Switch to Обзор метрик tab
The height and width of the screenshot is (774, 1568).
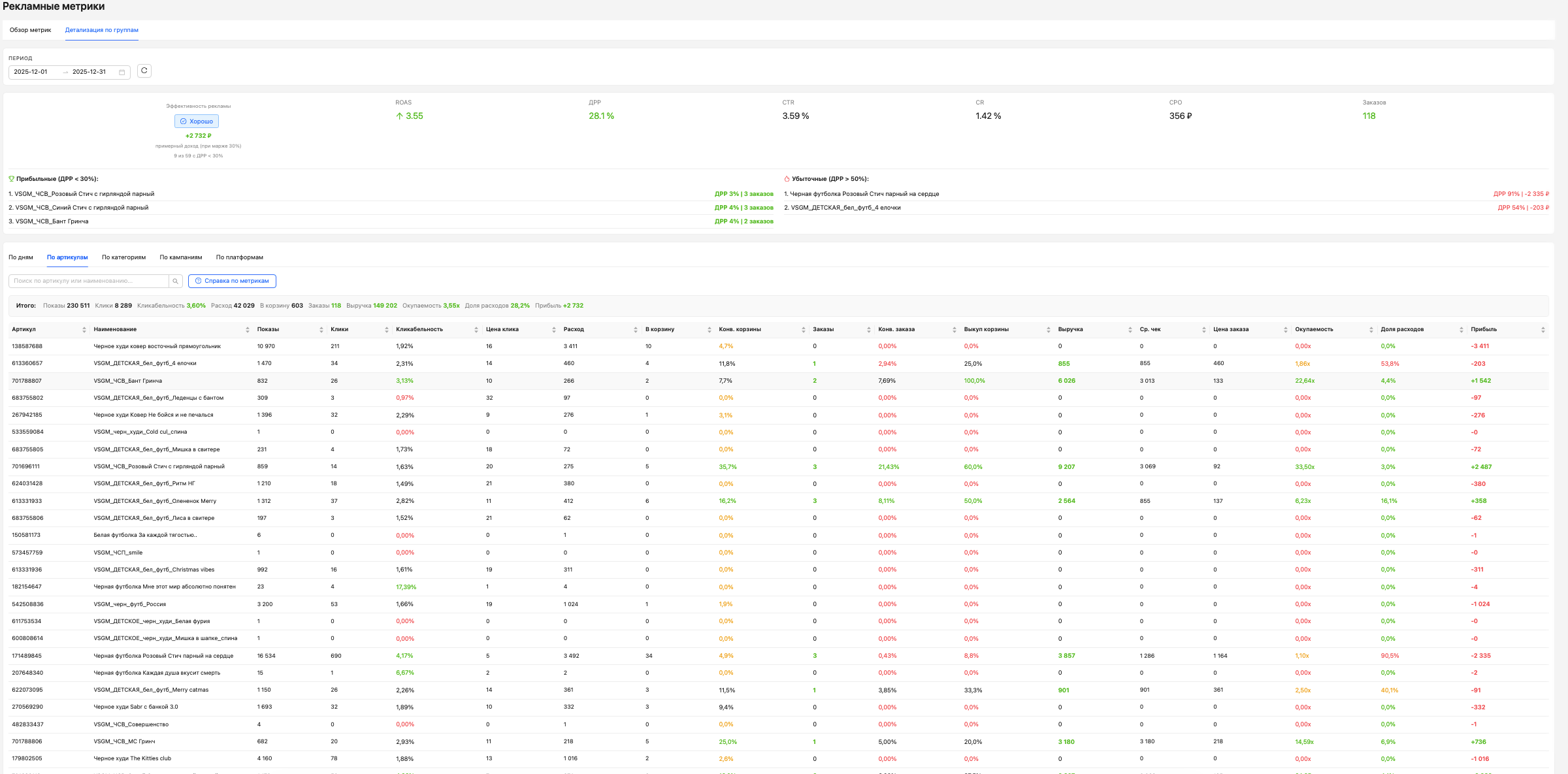(x=30, y=30)
